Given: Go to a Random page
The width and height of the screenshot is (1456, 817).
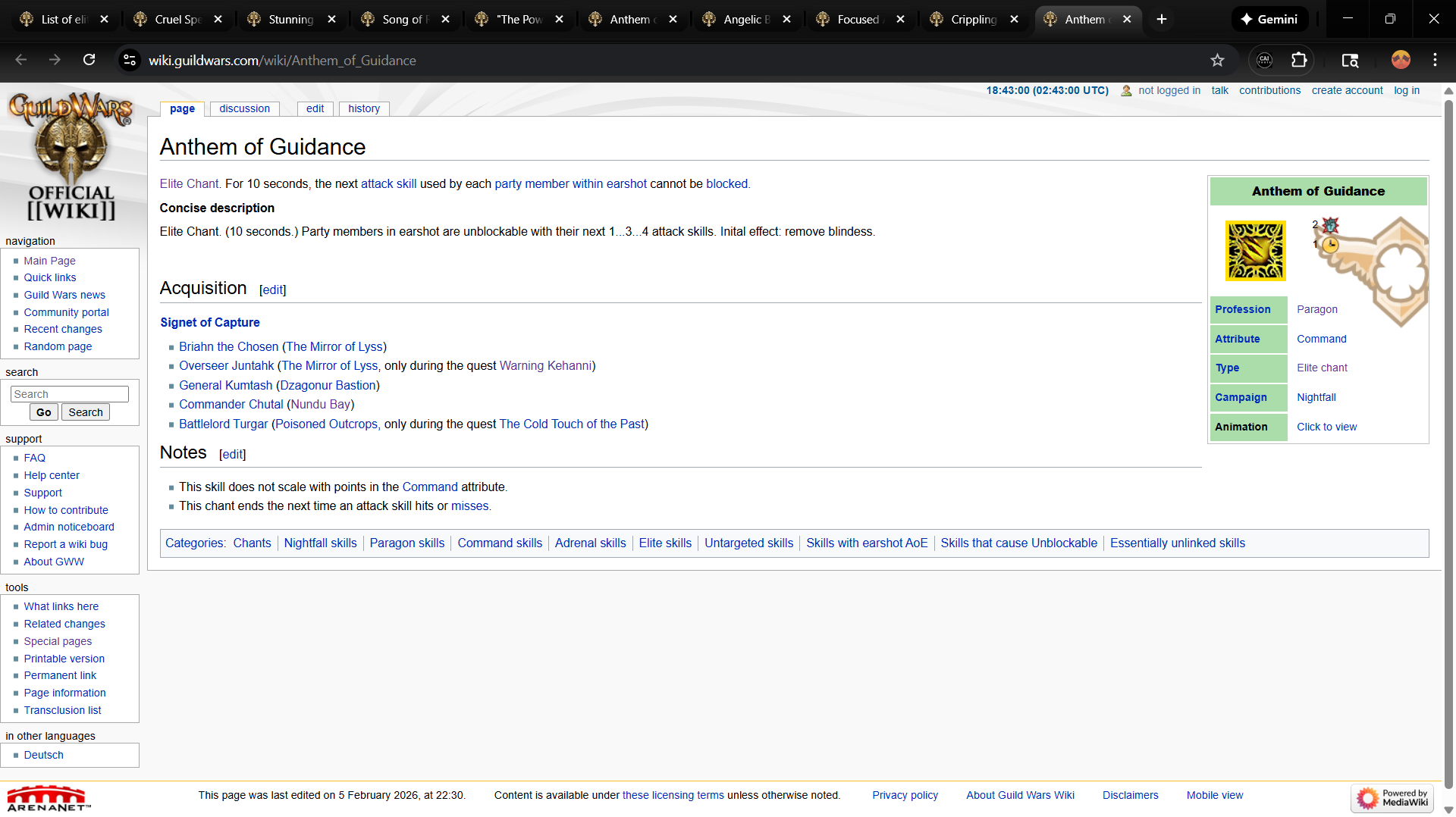Looking at the screenshot, I should [58, 346].
